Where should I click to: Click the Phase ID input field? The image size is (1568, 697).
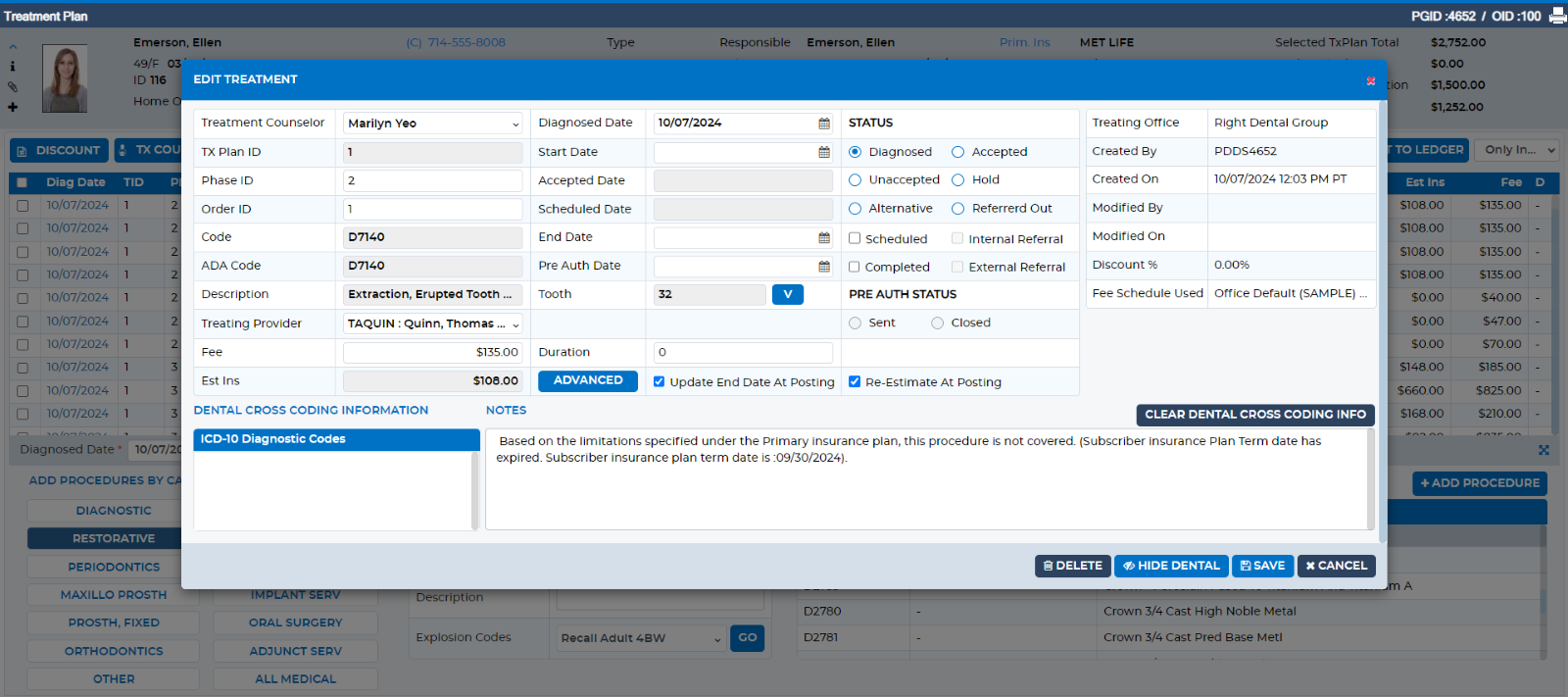[432, 181]
